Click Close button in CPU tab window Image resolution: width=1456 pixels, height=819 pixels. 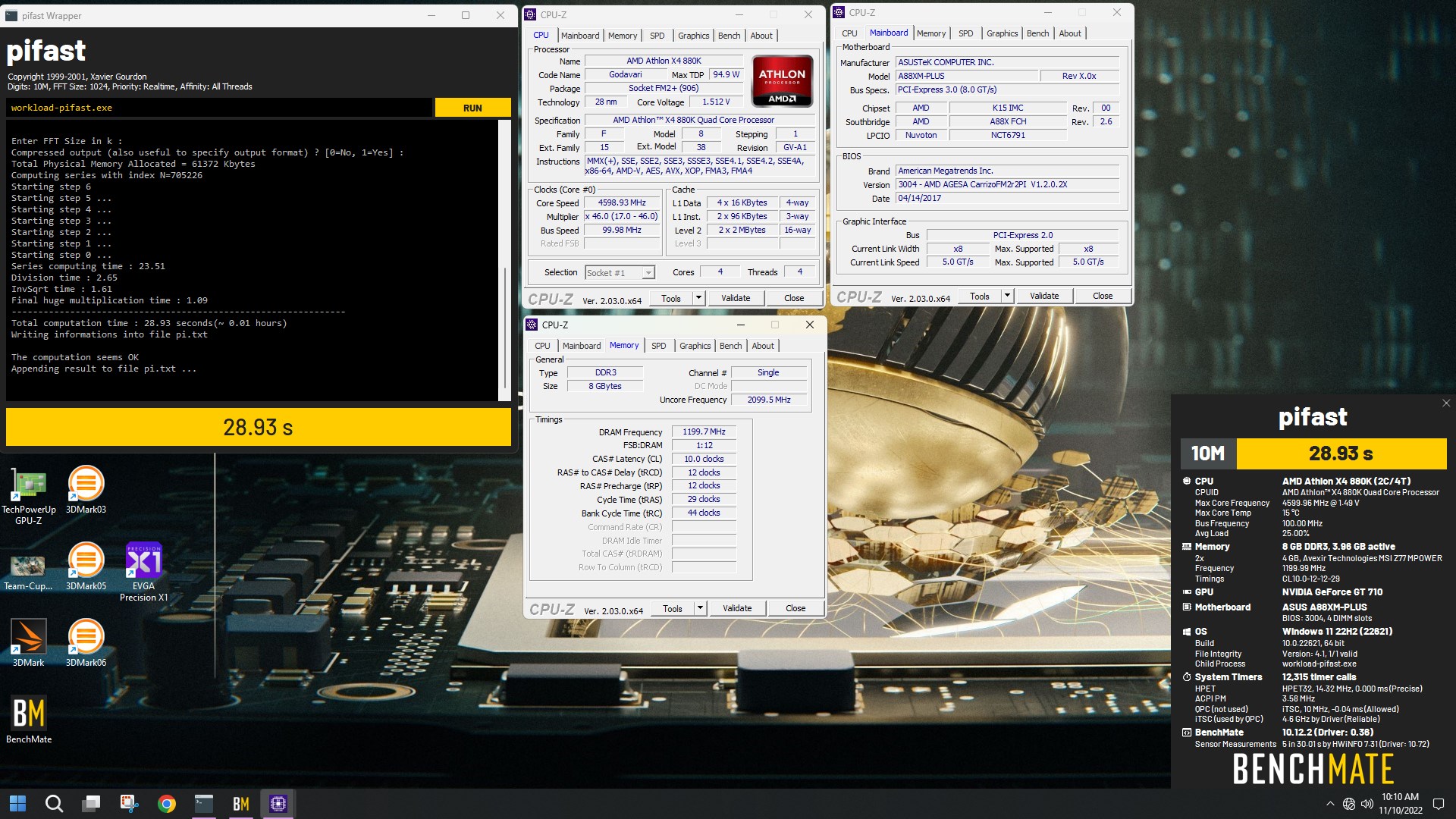(x=794, y=298)
